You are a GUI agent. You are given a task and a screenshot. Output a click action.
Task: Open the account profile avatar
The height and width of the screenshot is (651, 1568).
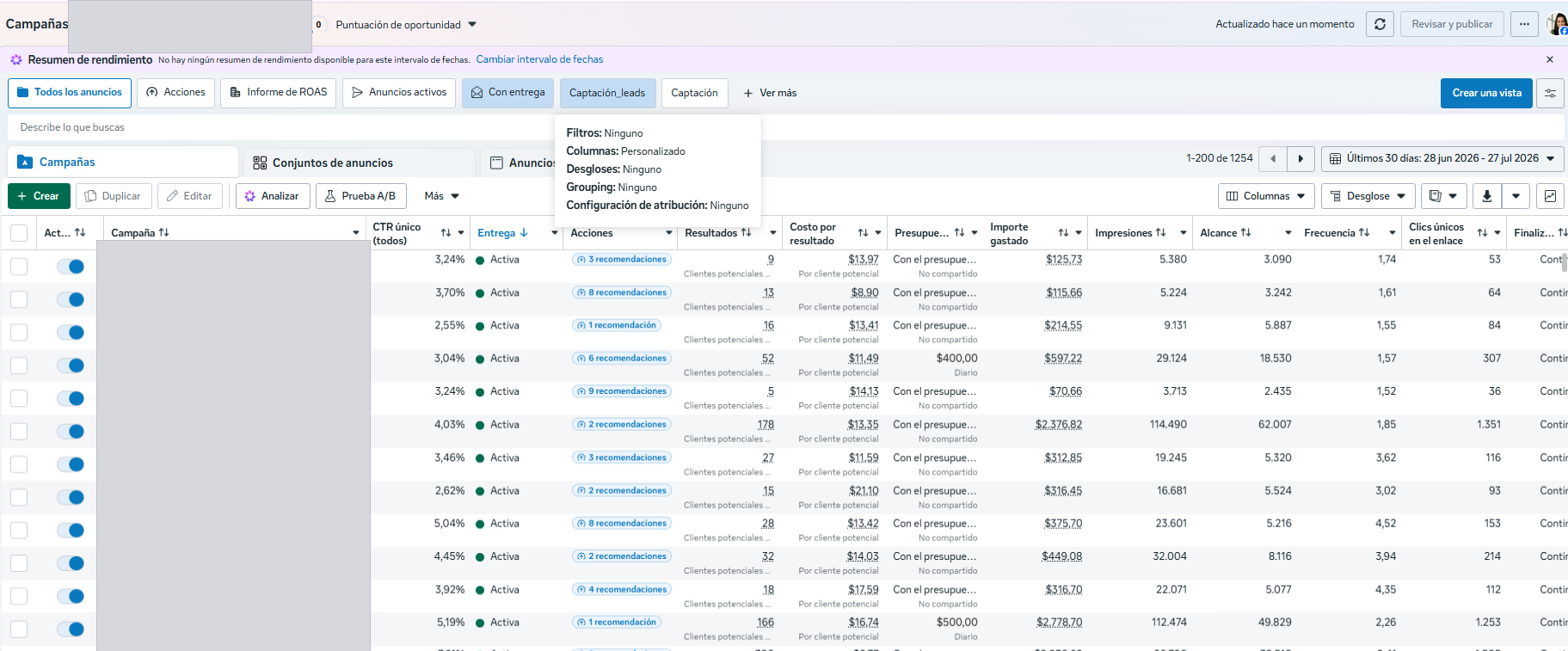coord(1557,24)
